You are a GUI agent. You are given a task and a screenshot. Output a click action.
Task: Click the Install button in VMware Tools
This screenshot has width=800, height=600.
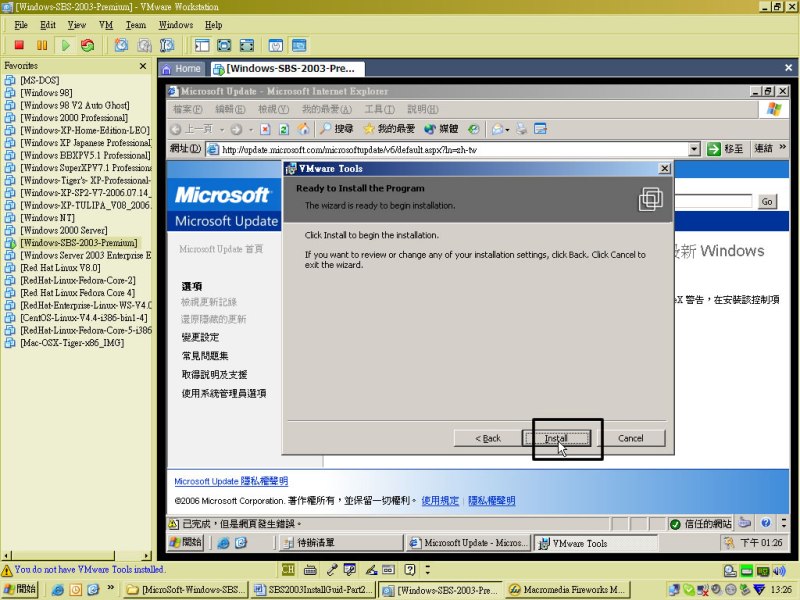(556, 438)
